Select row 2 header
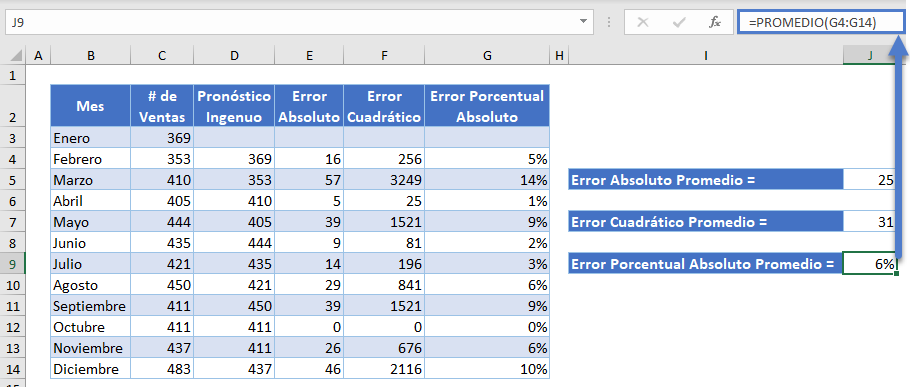 point(14,106)
